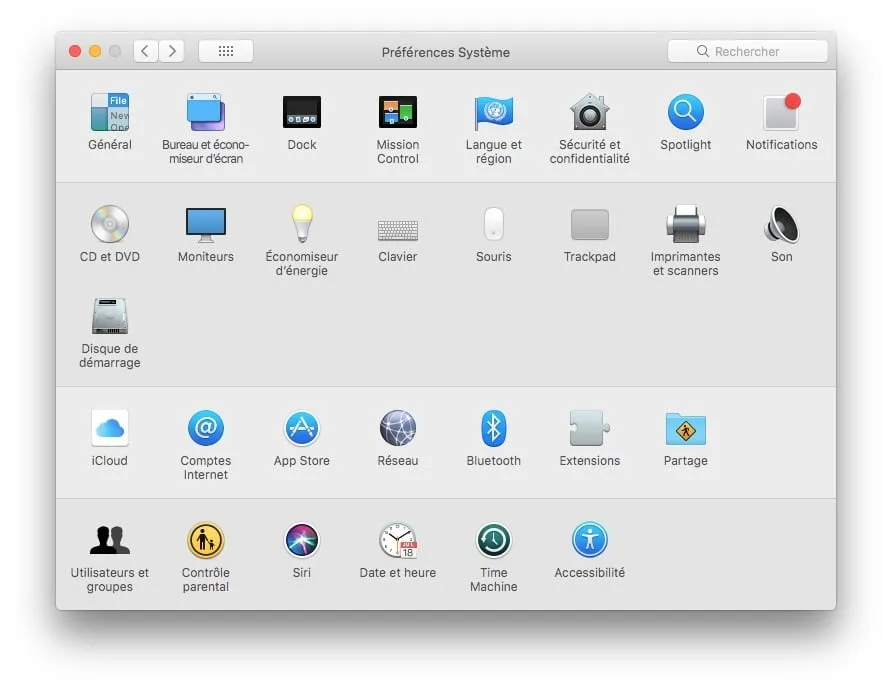Open the Notifications pane

(x=782, y=112)
